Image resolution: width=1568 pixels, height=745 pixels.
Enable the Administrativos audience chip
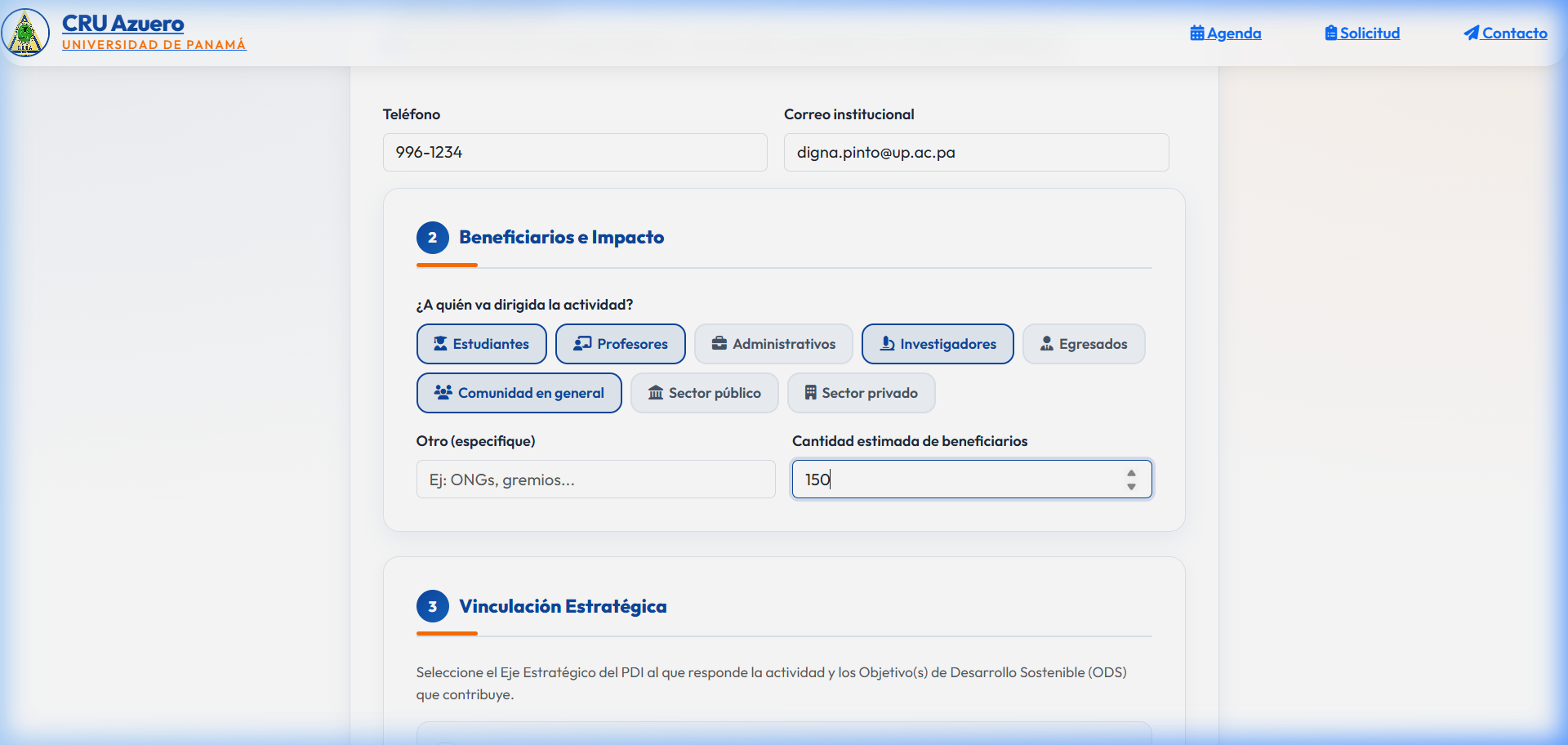click(773, 344)
